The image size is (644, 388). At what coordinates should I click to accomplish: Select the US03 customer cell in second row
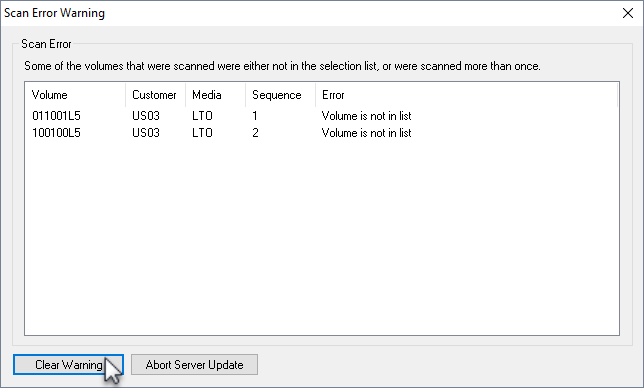[146, 133]
